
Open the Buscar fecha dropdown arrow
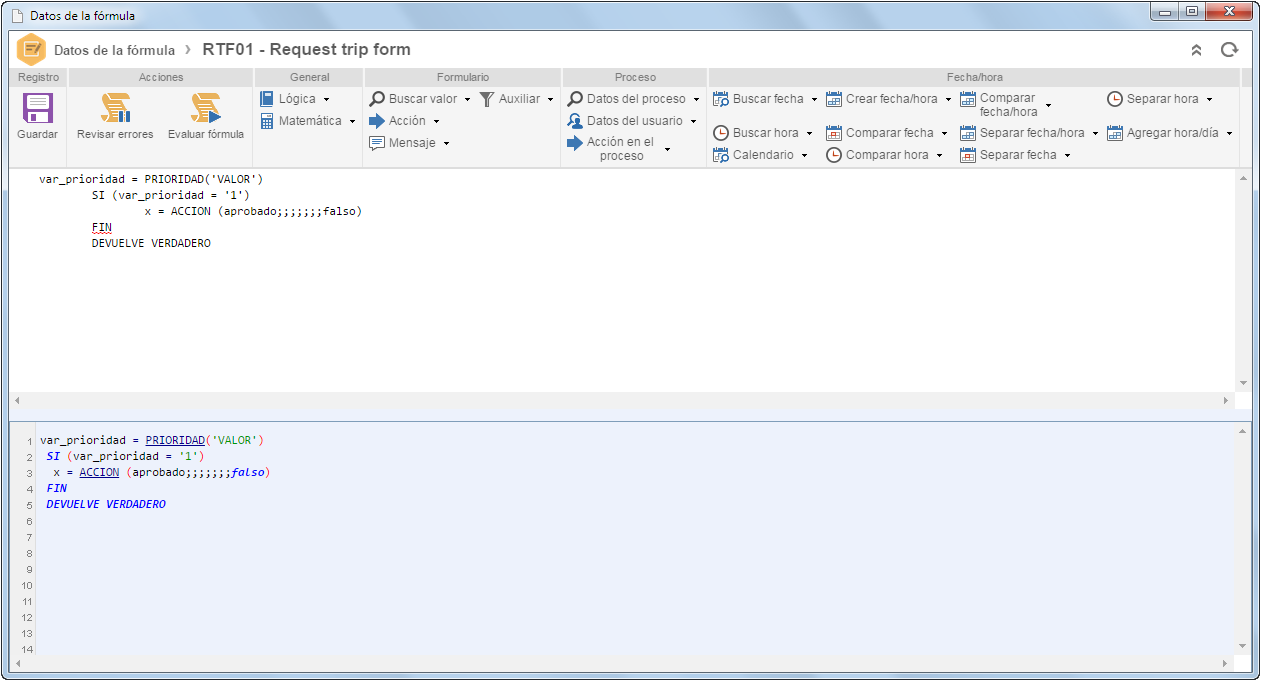814,100
